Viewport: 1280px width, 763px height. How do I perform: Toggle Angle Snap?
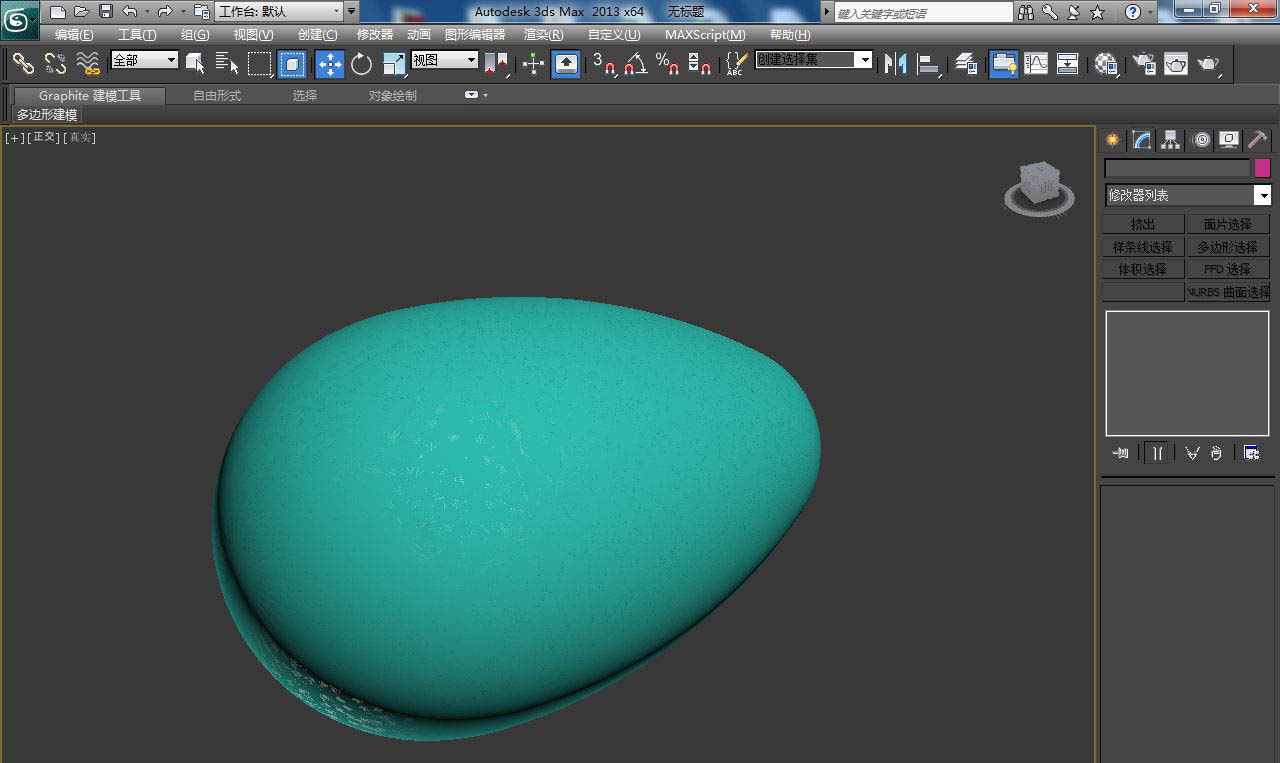(x=636, y=64)
